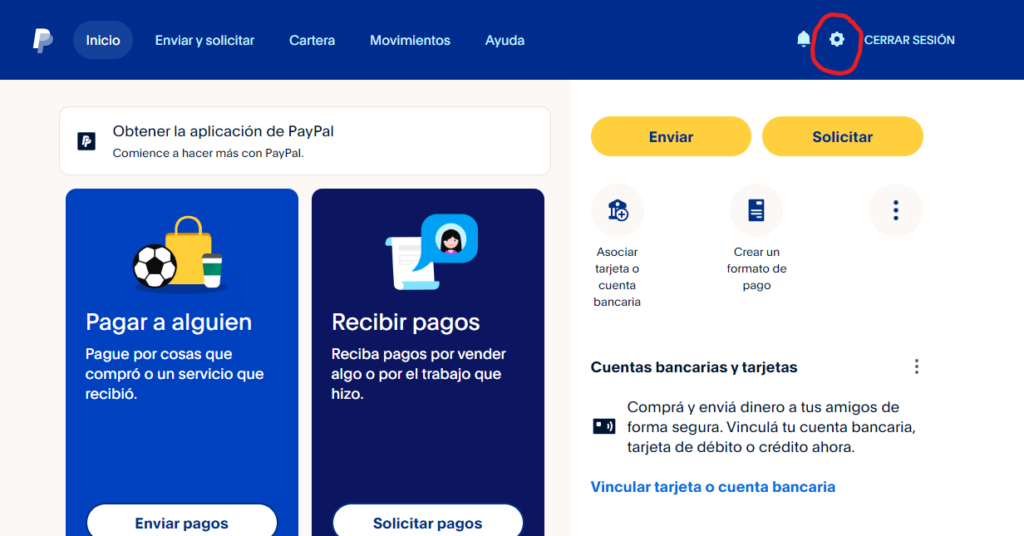
Task: Click the Comprá y enviá dinero description text
Action: point(771,427)
